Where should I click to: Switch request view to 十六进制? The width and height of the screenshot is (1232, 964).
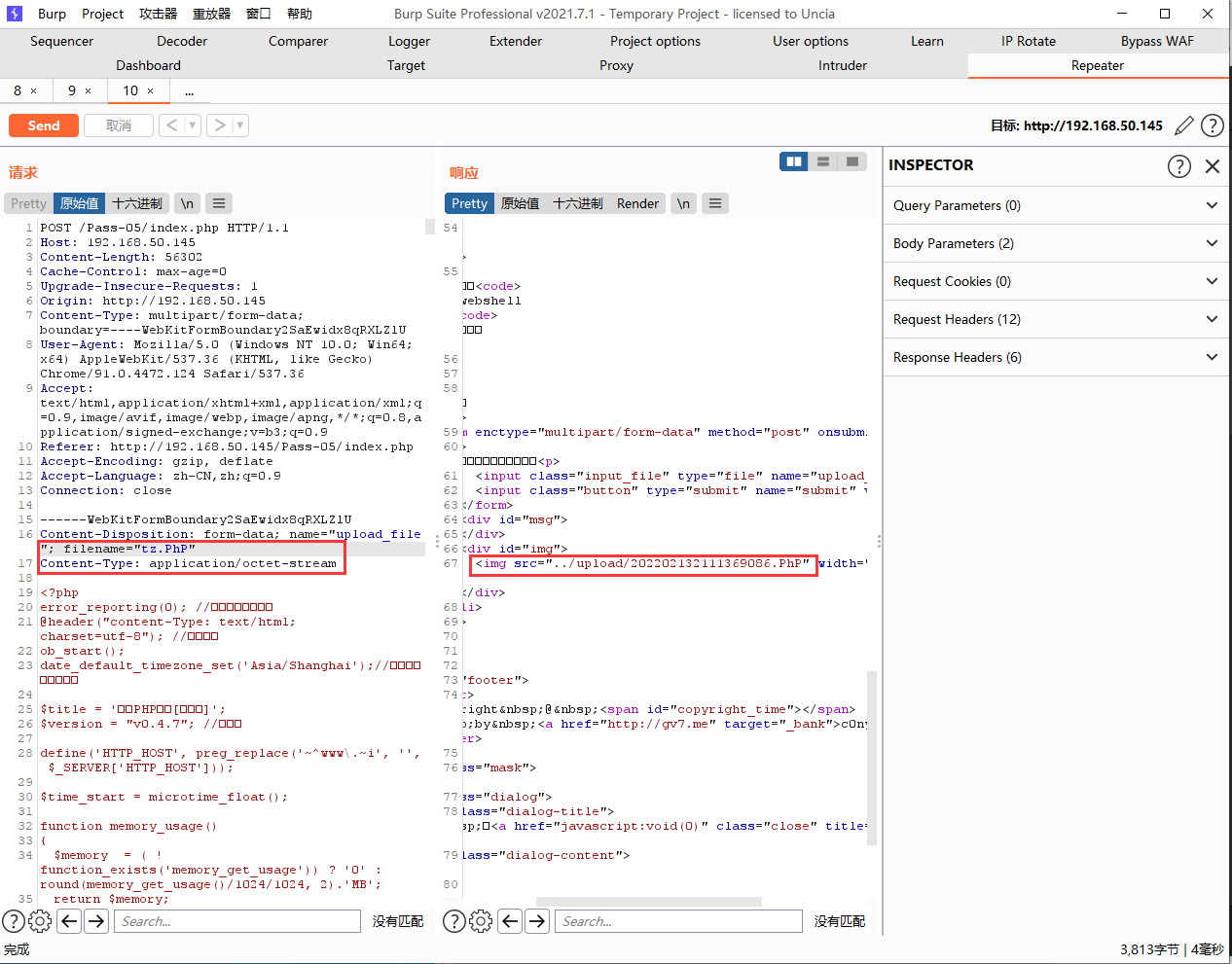click(137, 203)
